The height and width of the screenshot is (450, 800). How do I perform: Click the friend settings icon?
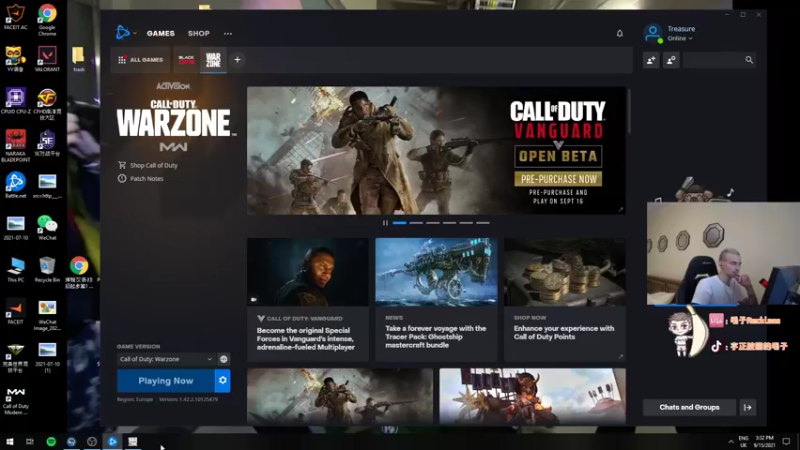(x=671, y=60)
